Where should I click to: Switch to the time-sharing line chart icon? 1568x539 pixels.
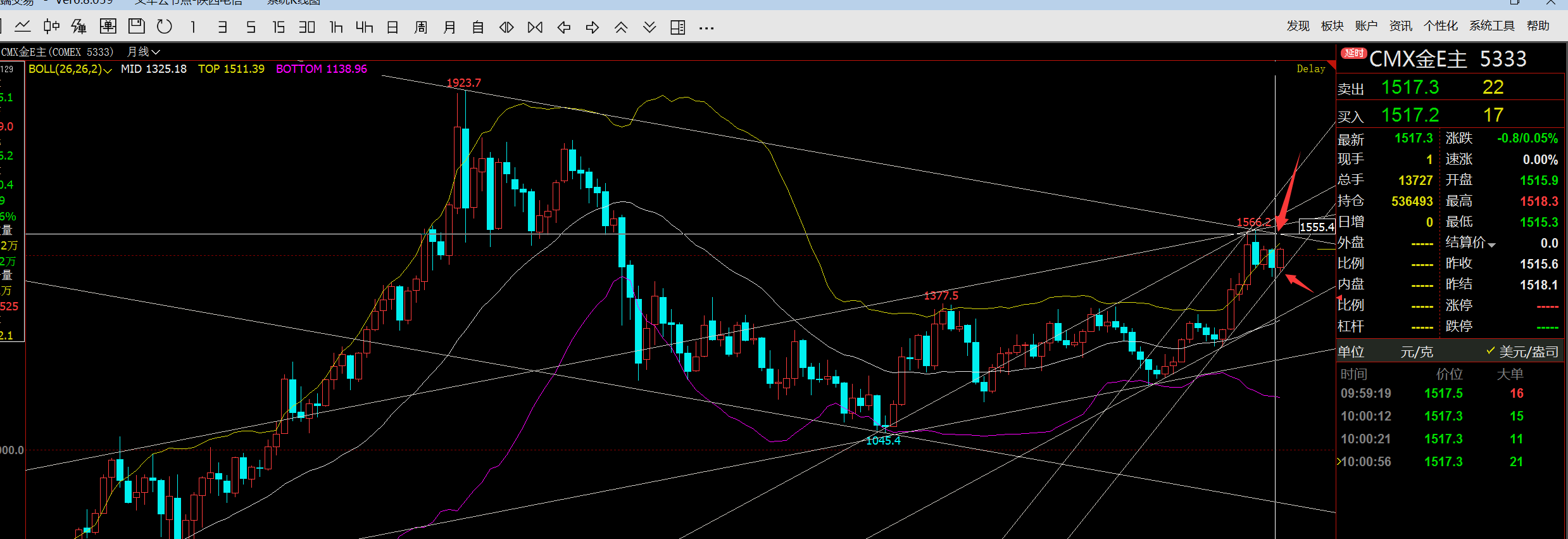(23, 27)
